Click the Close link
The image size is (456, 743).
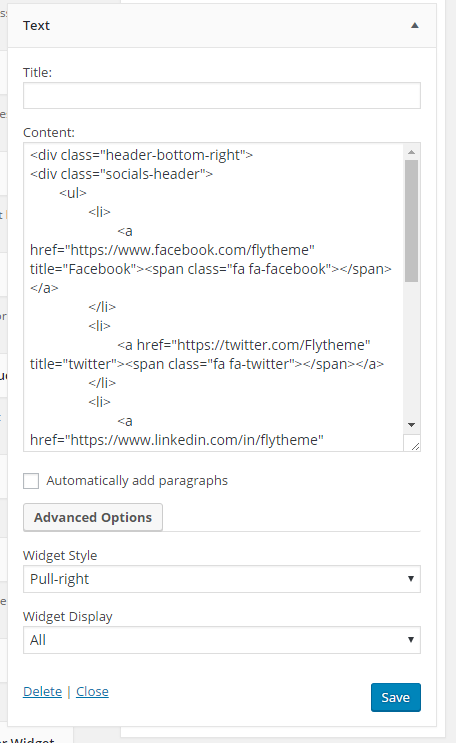pos(92,692)
